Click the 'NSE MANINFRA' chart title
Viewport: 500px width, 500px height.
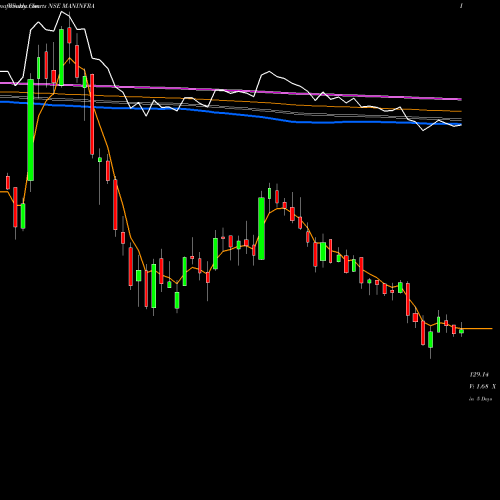tap(71, 6)
